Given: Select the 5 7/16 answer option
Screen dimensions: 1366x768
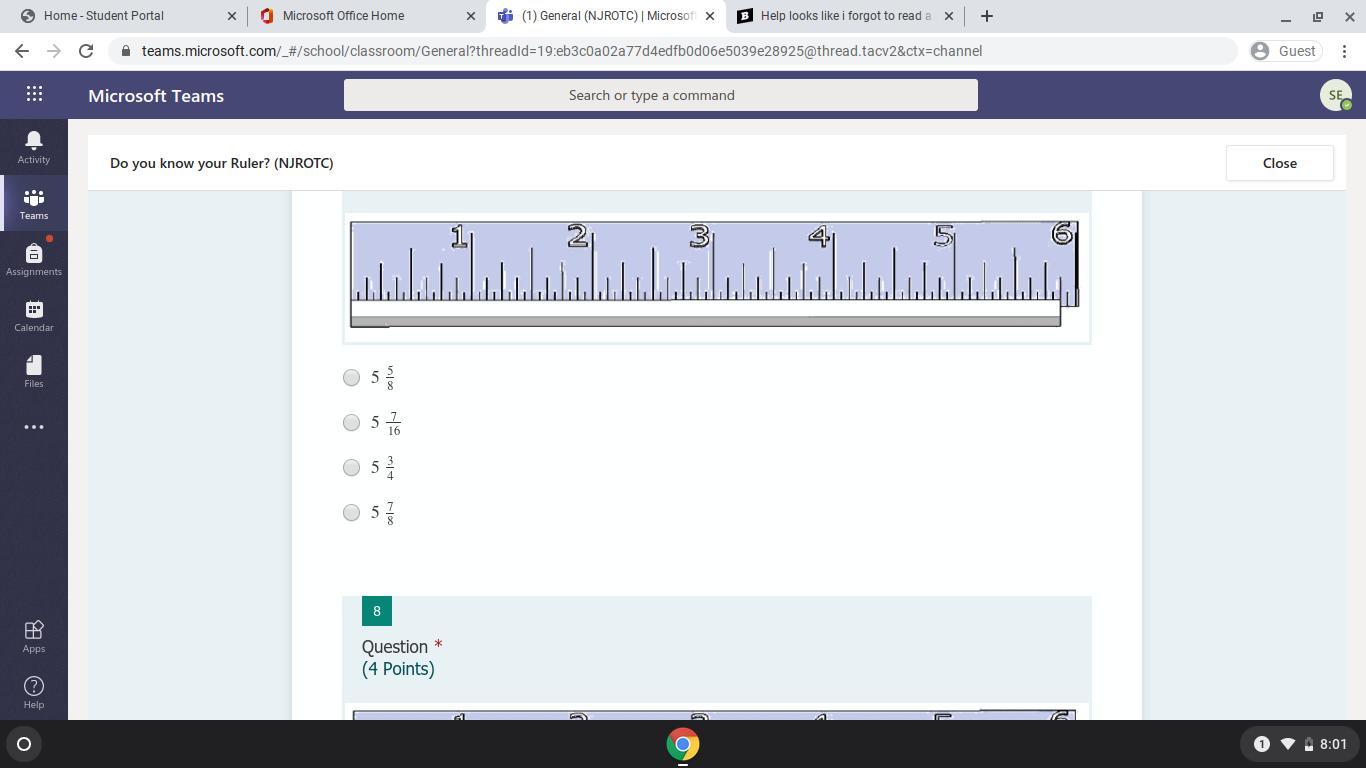Looking at the screenshot, I should [x=351, y=422].
